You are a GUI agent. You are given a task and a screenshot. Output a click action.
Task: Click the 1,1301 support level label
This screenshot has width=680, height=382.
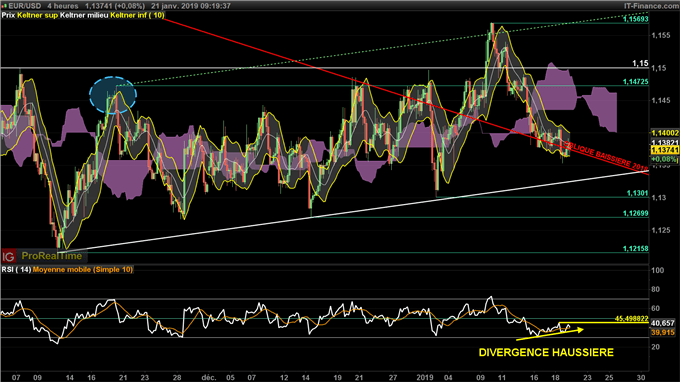tap(637, 193)
